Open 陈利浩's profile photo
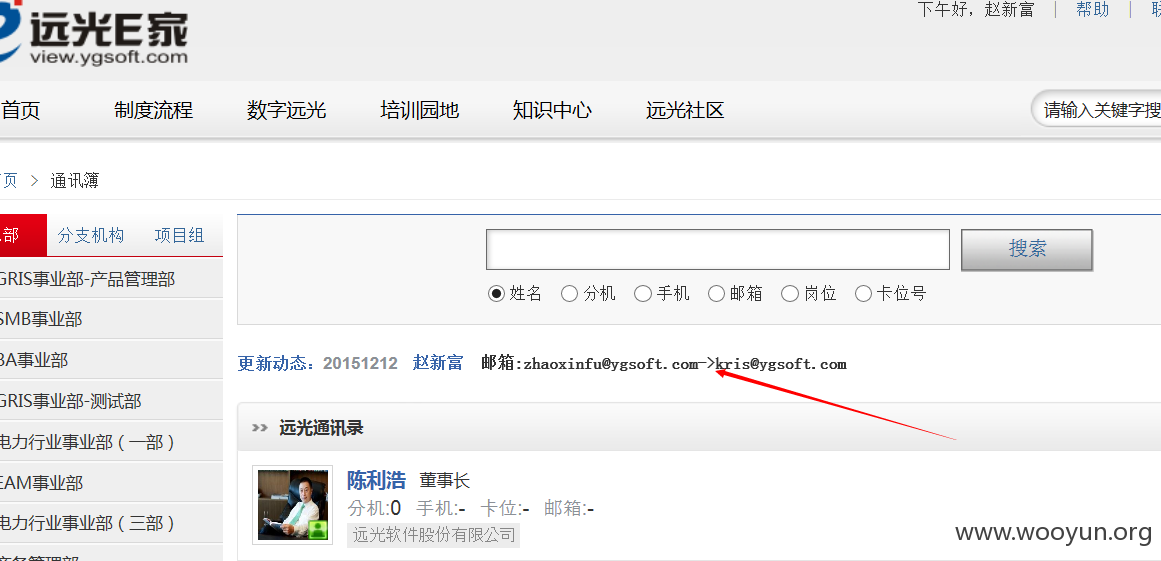The image size is (1161, 561). click(x=292, y=505)
